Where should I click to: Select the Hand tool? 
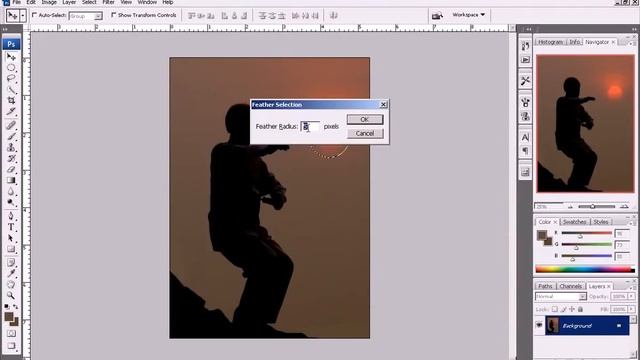(x=11, y=284)
